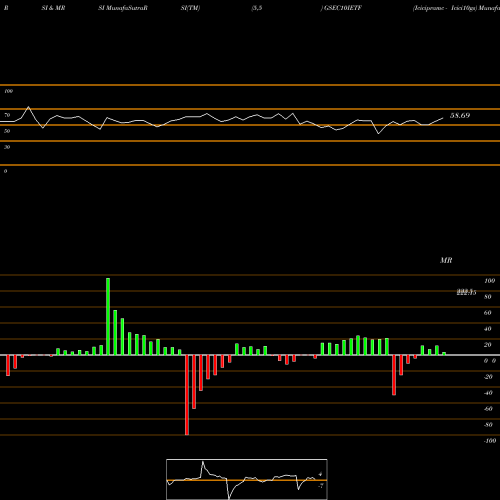Click the GSEC10IETF symbol text in header
This screenshot has height=500, width=500.
[343, 8]
